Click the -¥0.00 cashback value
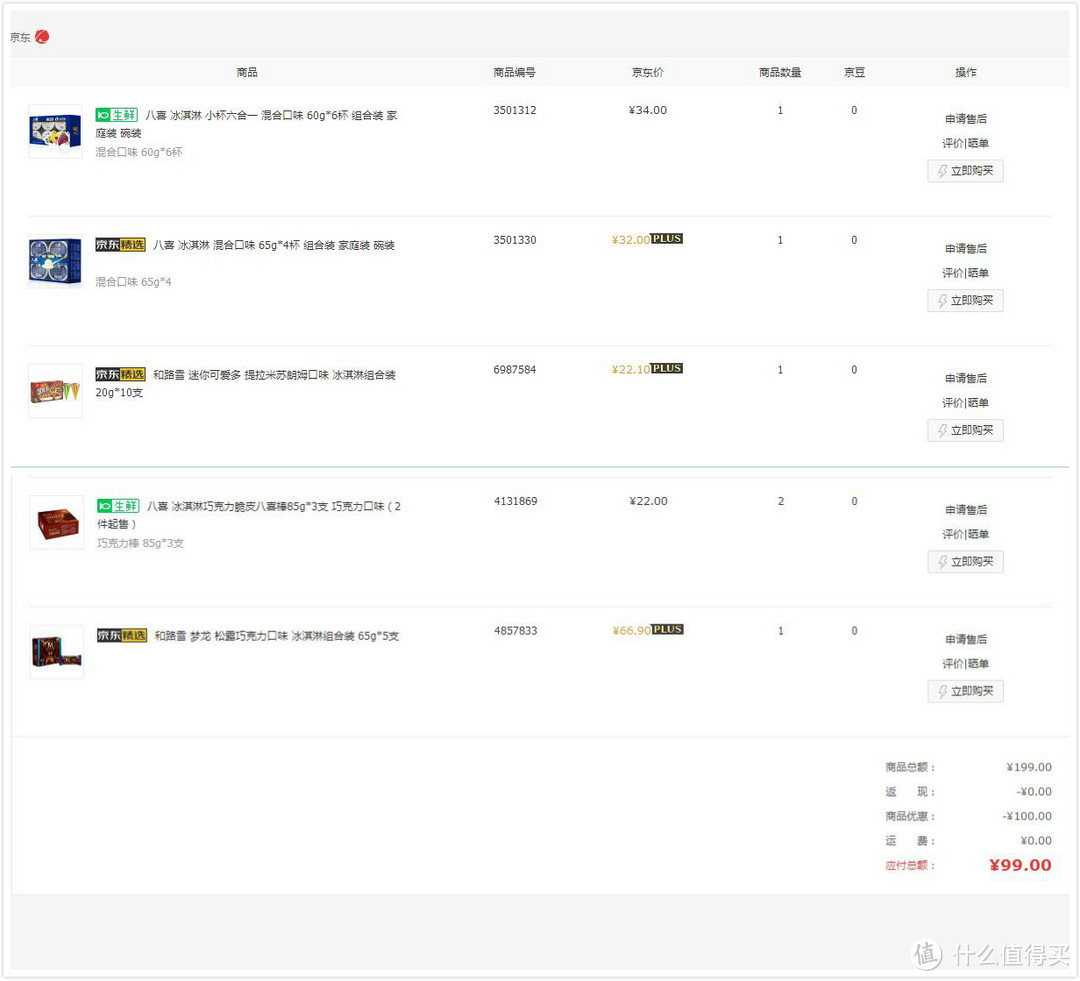1080x981 pixels. click(1034, 792)
